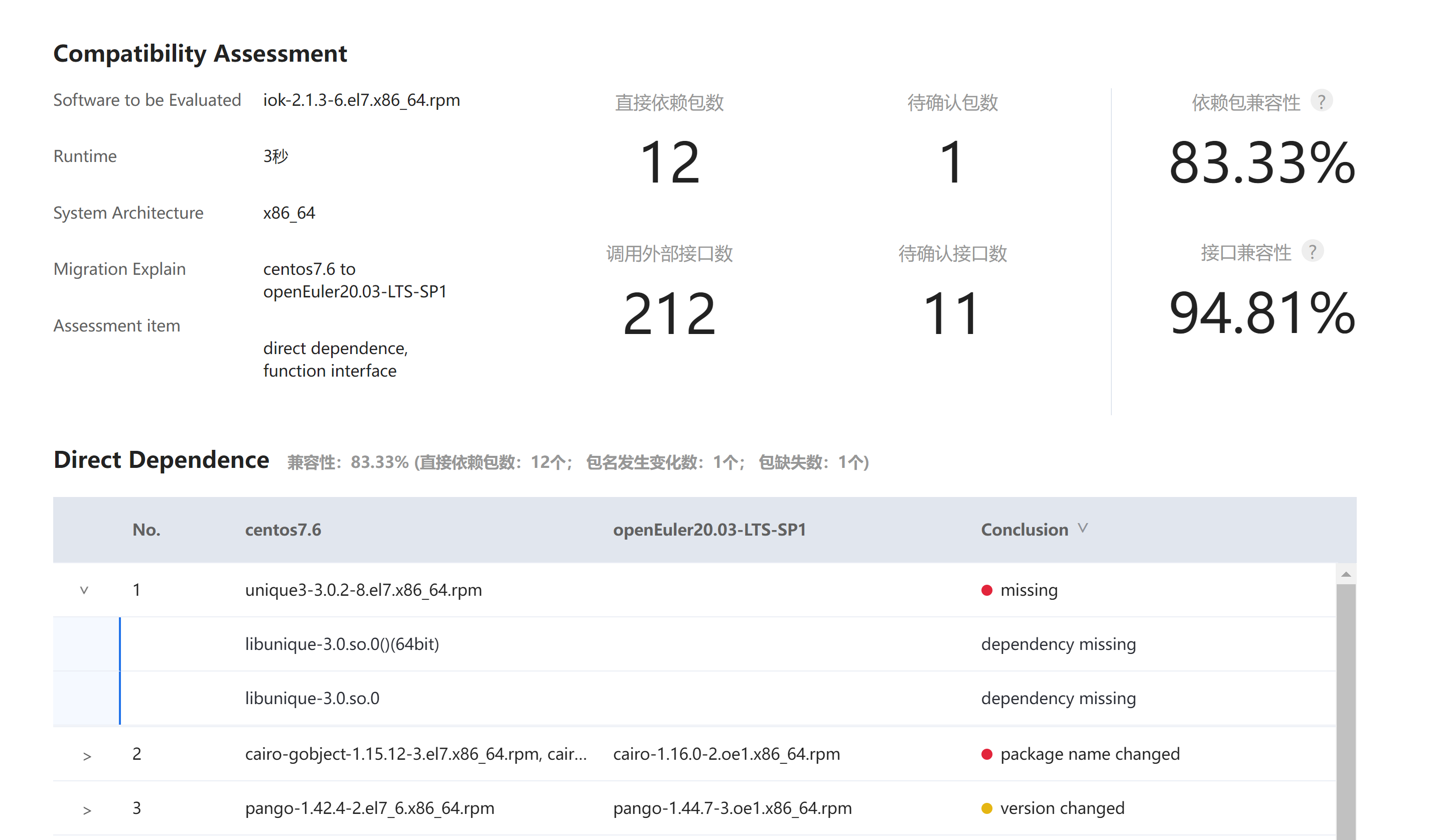Click cairo-1.16.0-2.oe1.x86_64.rpm package cell
This screenshot has height=840, width=1429.
726,754
